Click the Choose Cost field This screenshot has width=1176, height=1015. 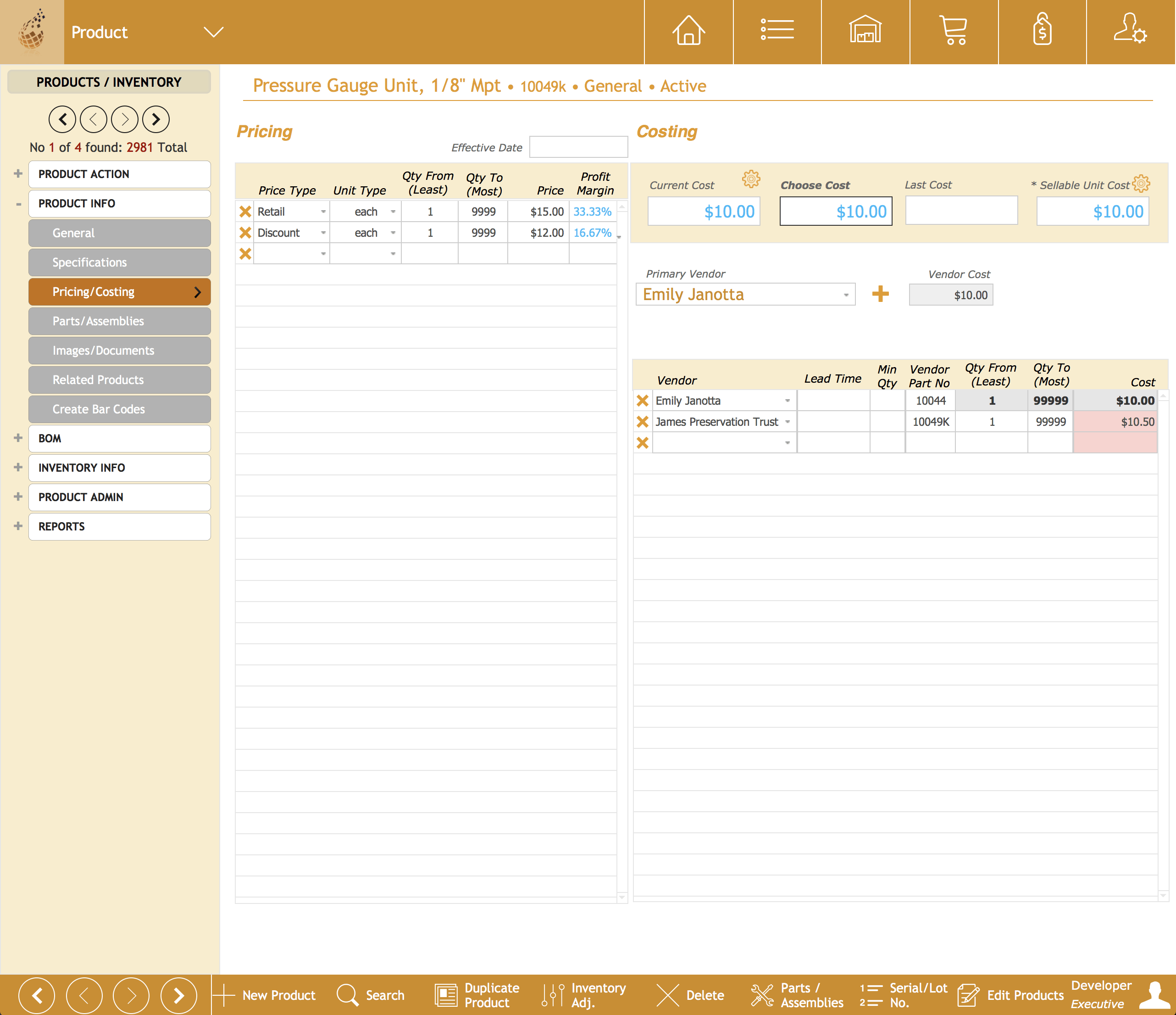[x=836, y=211]
